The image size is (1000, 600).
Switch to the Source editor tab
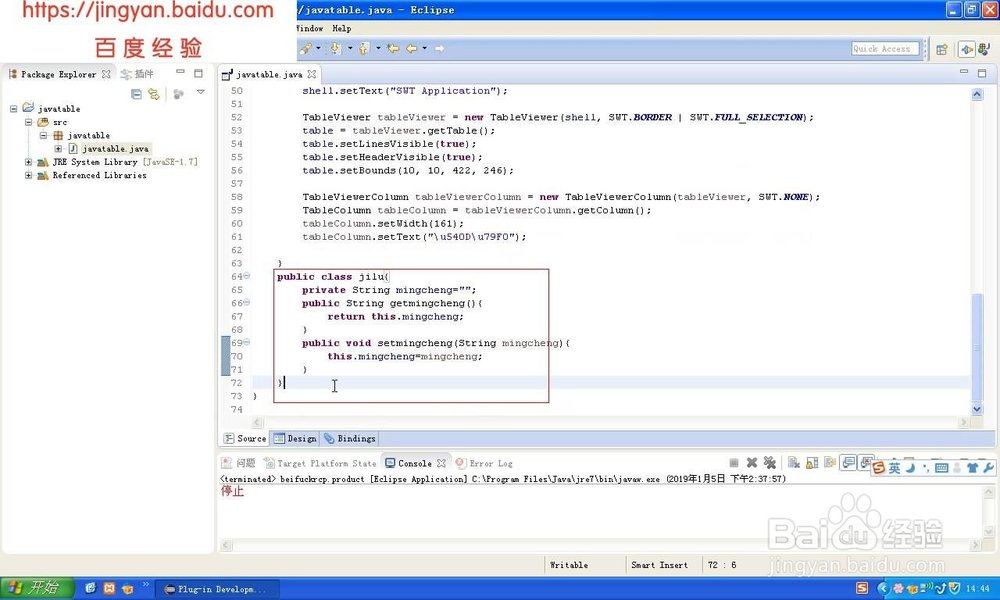tap(246, 439)
